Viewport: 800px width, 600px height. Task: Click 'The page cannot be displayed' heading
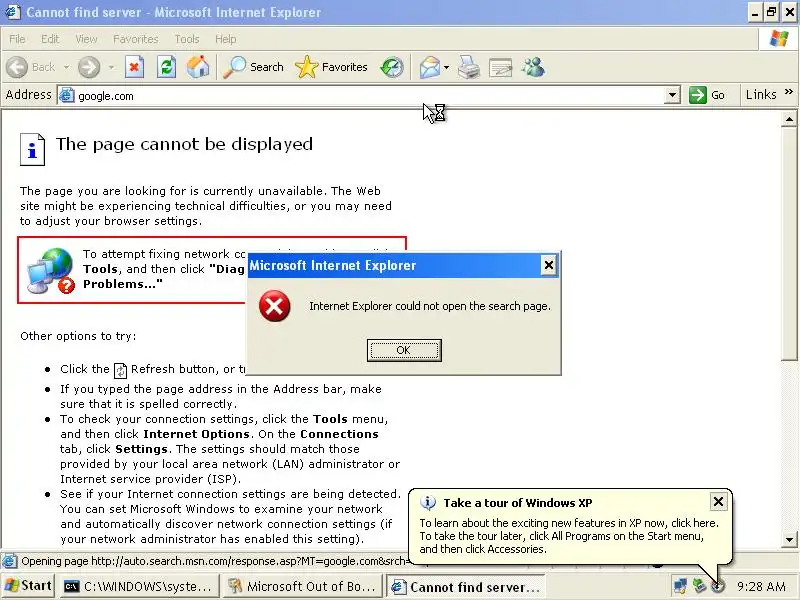(x=184, y=144)
